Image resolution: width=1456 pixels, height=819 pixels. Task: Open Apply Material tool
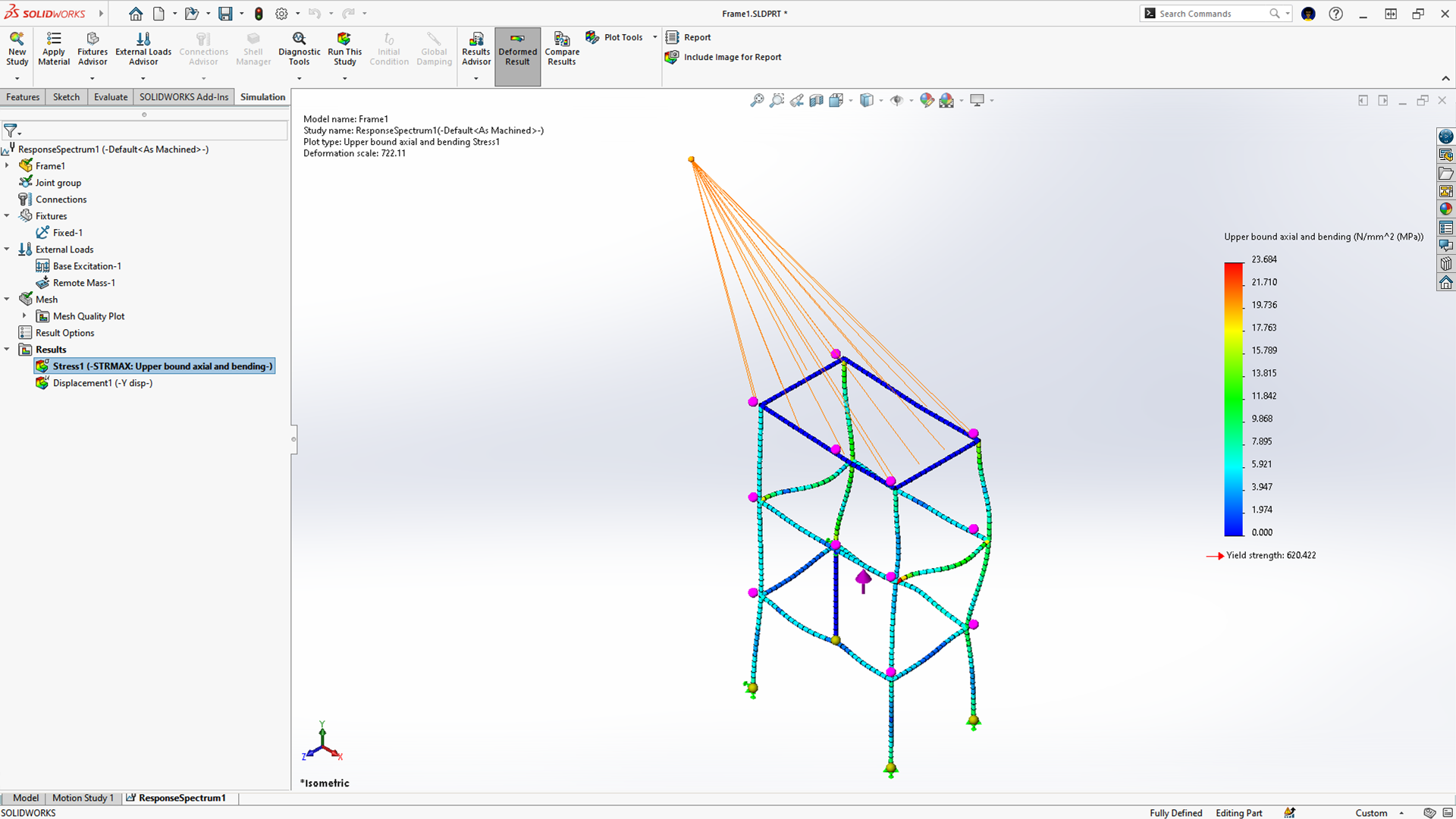[54, 49]
